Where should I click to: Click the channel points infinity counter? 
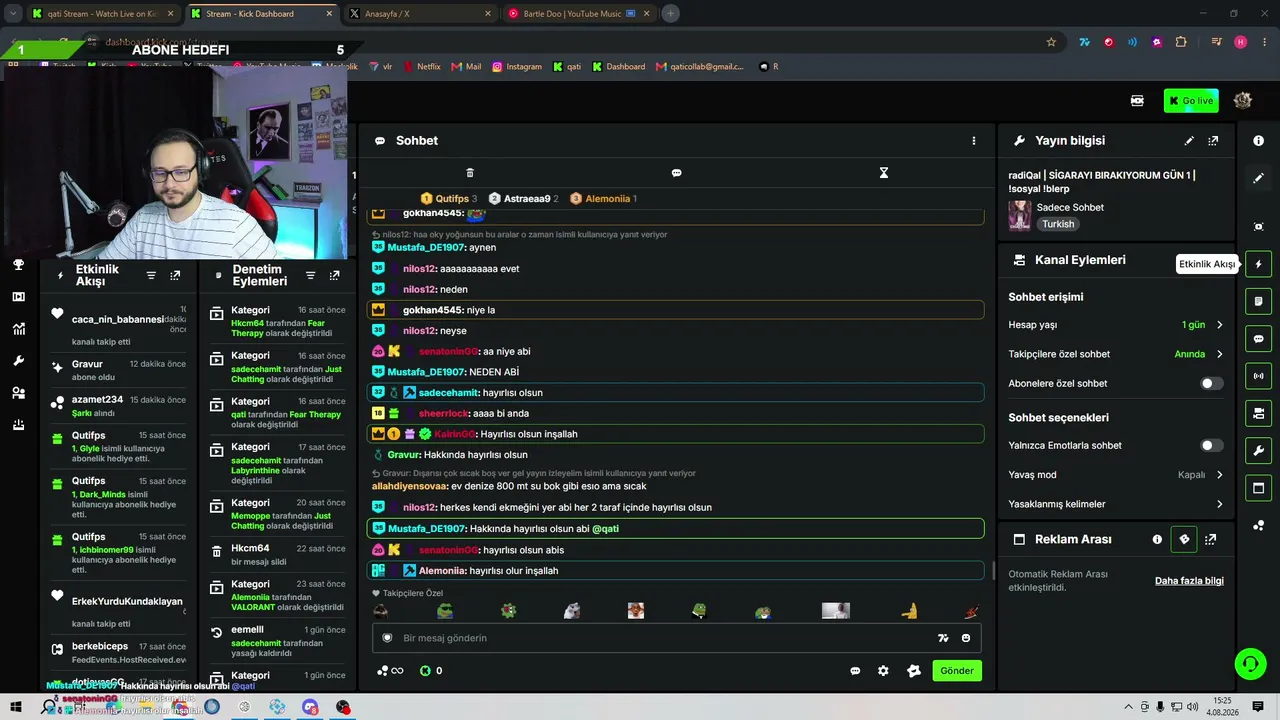click(x=390, y=671)
